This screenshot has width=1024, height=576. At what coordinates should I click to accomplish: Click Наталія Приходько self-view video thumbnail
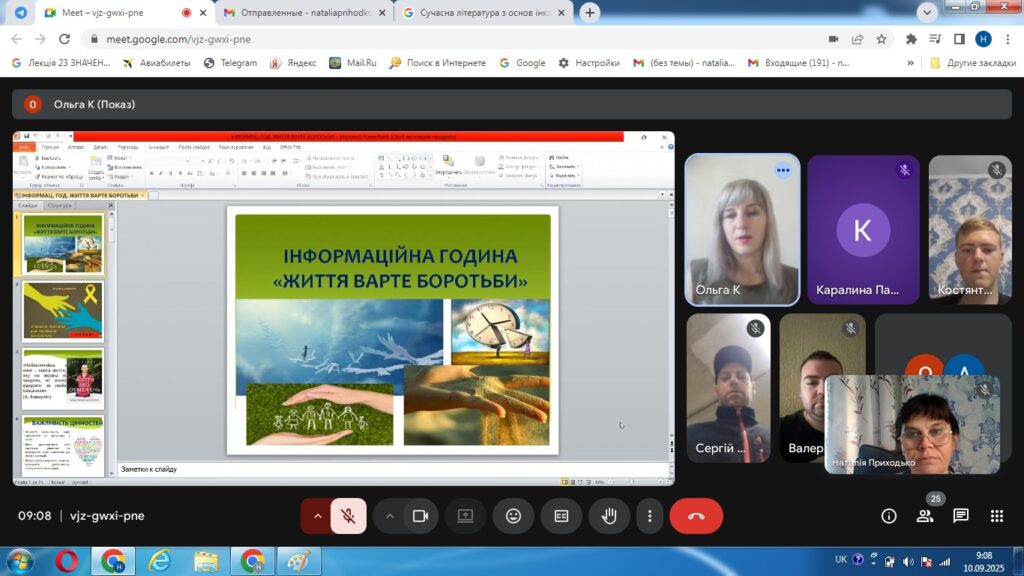click(x=911, y=424)
